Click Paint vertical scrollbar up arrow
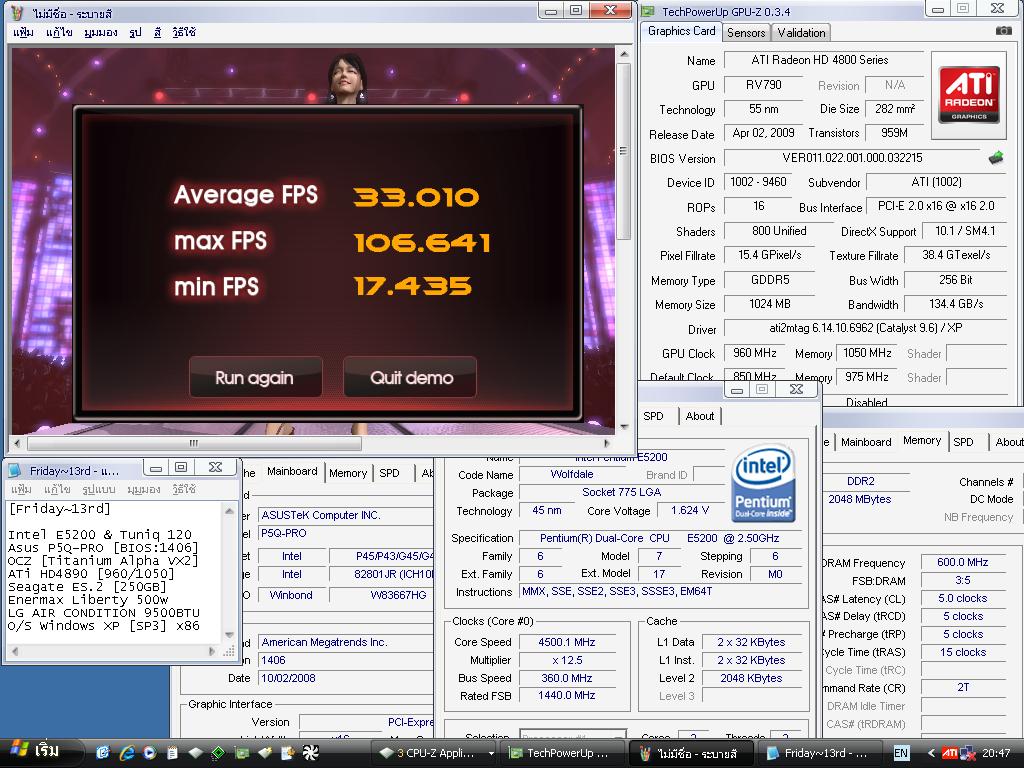 [x=624, y=54]
